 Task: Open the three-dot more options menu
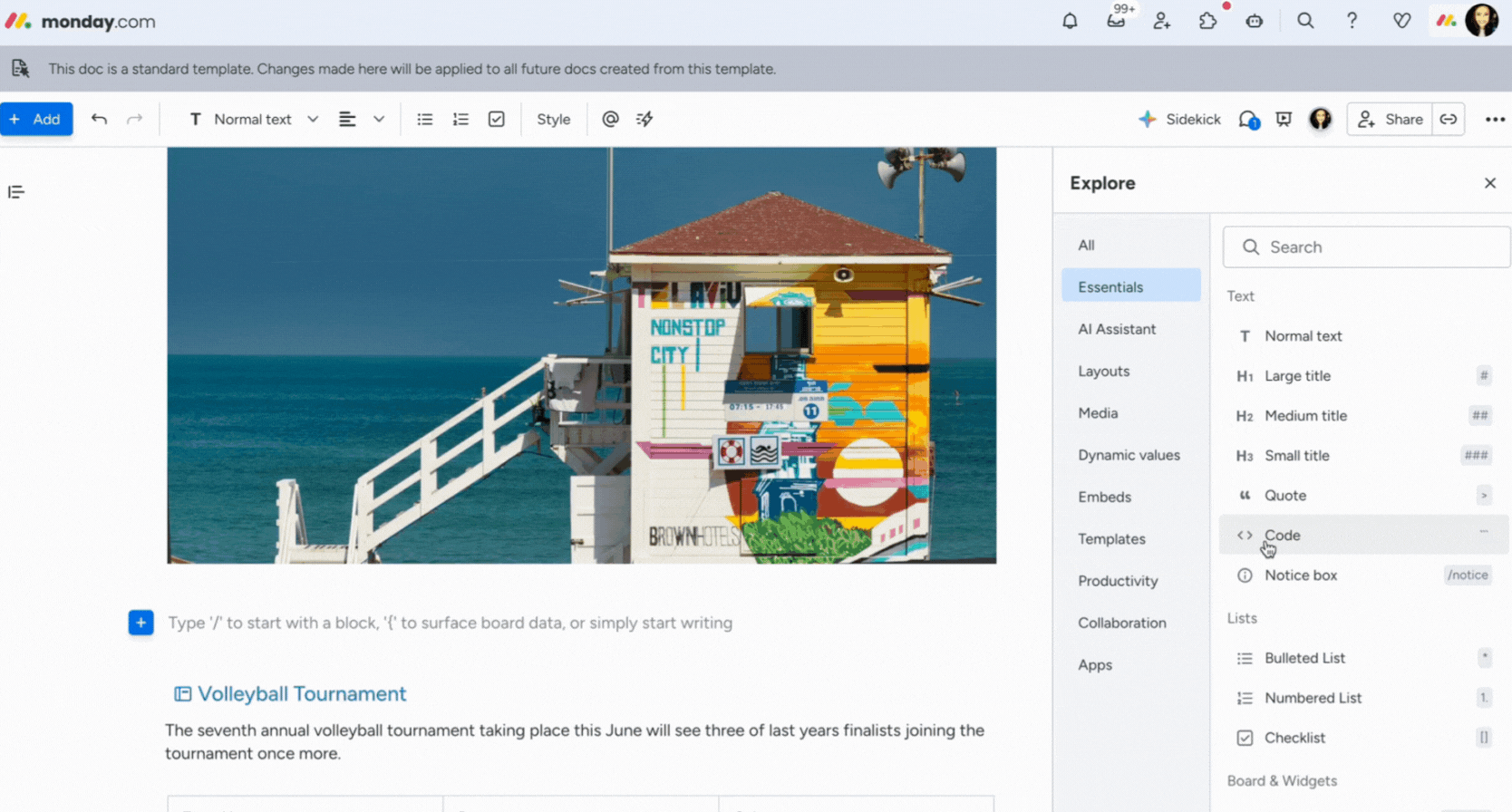pos(1494,119)
